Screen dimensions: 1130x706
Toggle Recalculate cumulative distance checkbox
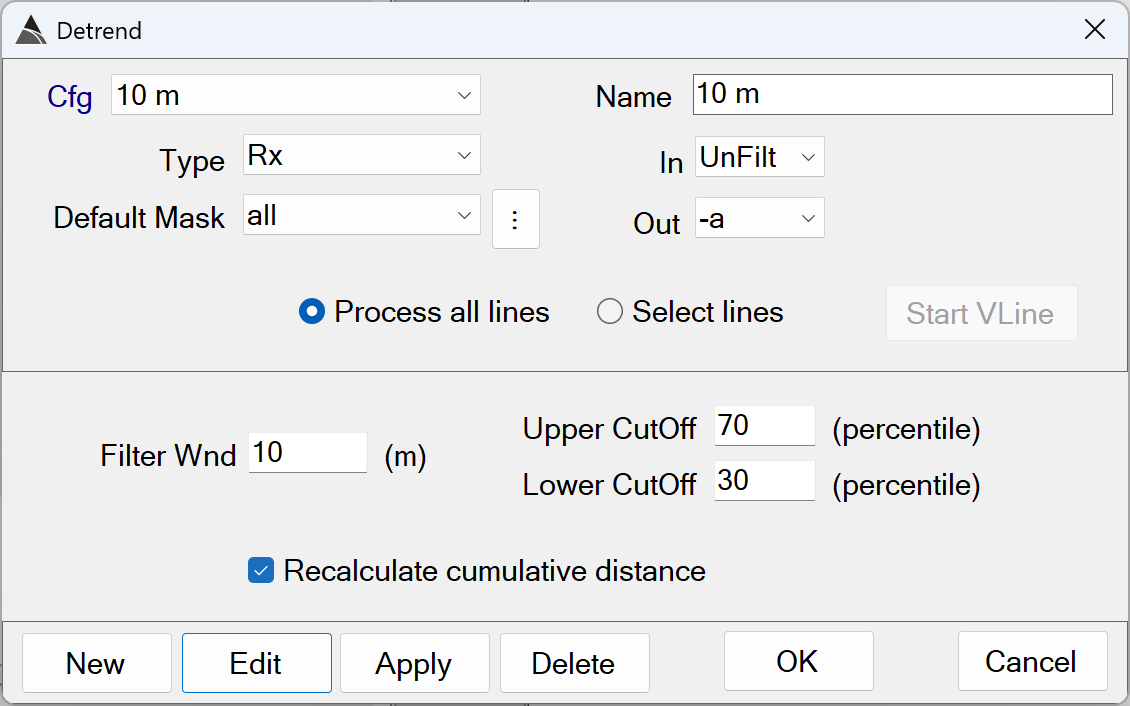pos(261,571)
